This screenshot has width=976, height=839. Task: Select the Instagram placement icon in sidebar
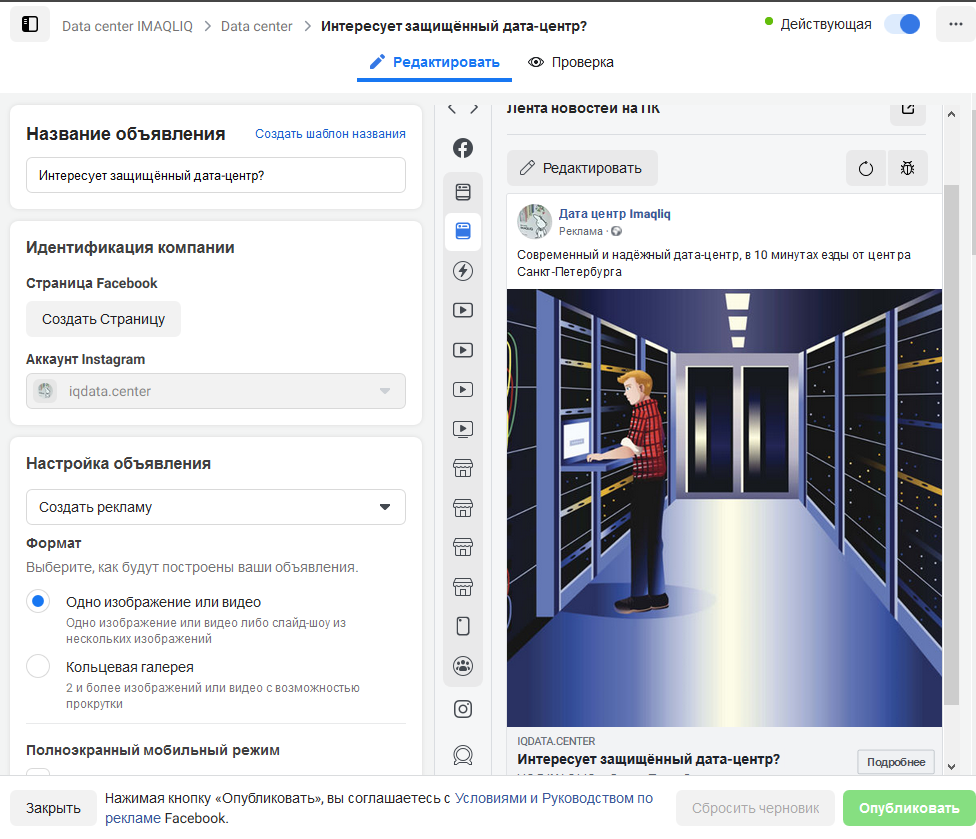click(463, 709)
